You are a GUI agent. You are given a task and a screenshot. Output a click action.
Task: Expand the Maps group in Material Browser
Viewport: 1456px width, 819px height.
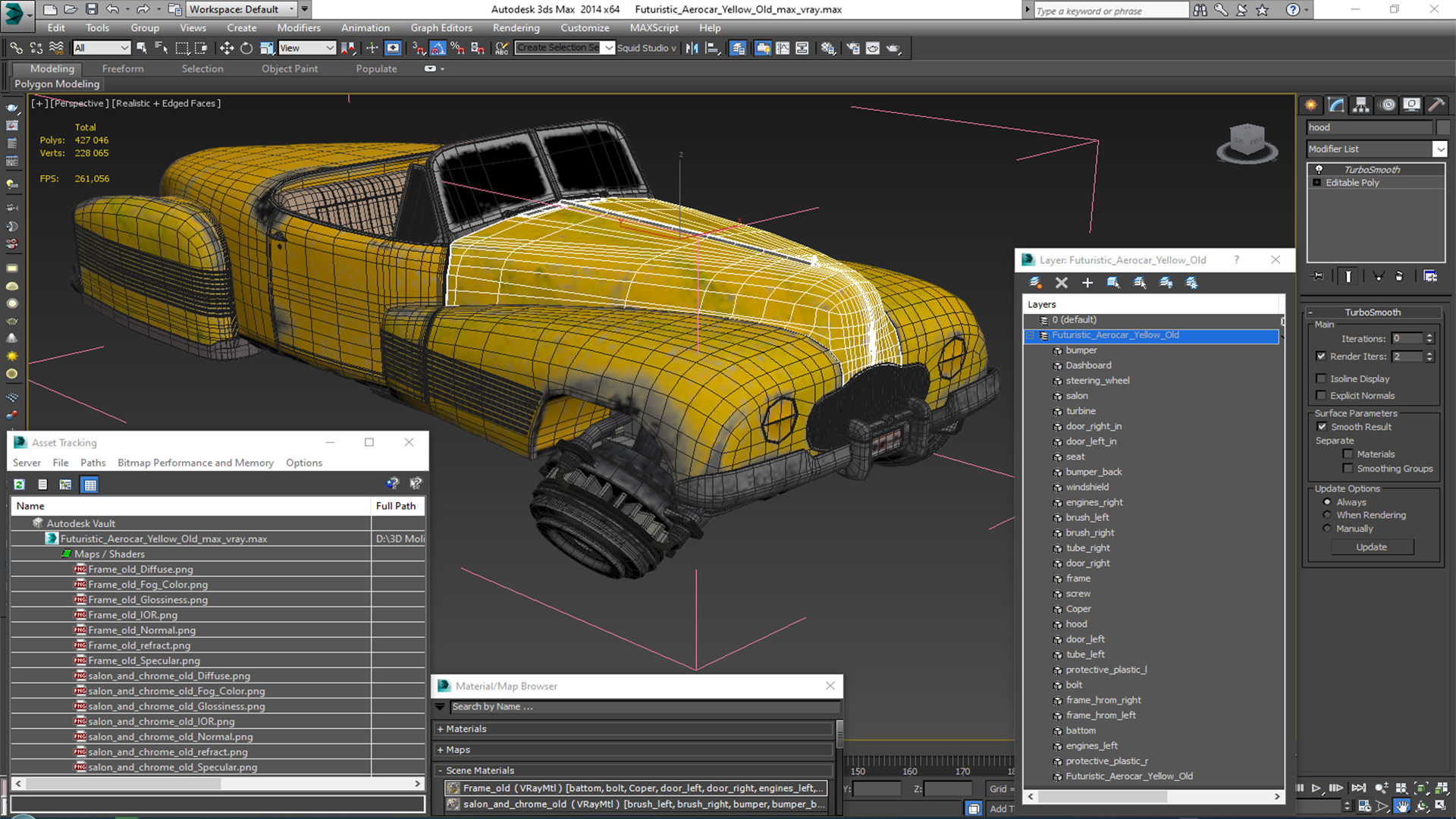pyautogui.click(x=440, y=750)
